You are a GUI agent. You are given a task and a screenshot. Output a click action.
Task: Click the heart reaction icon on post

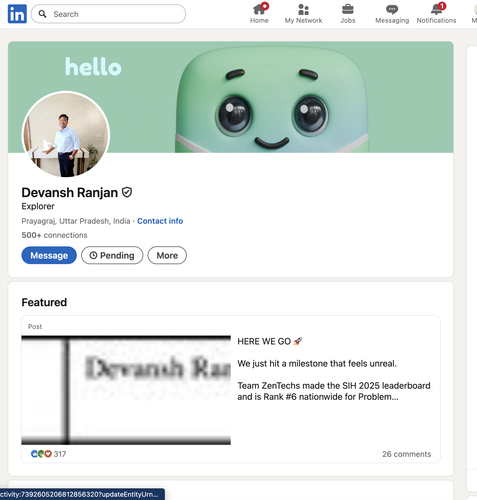click(48, 454)
